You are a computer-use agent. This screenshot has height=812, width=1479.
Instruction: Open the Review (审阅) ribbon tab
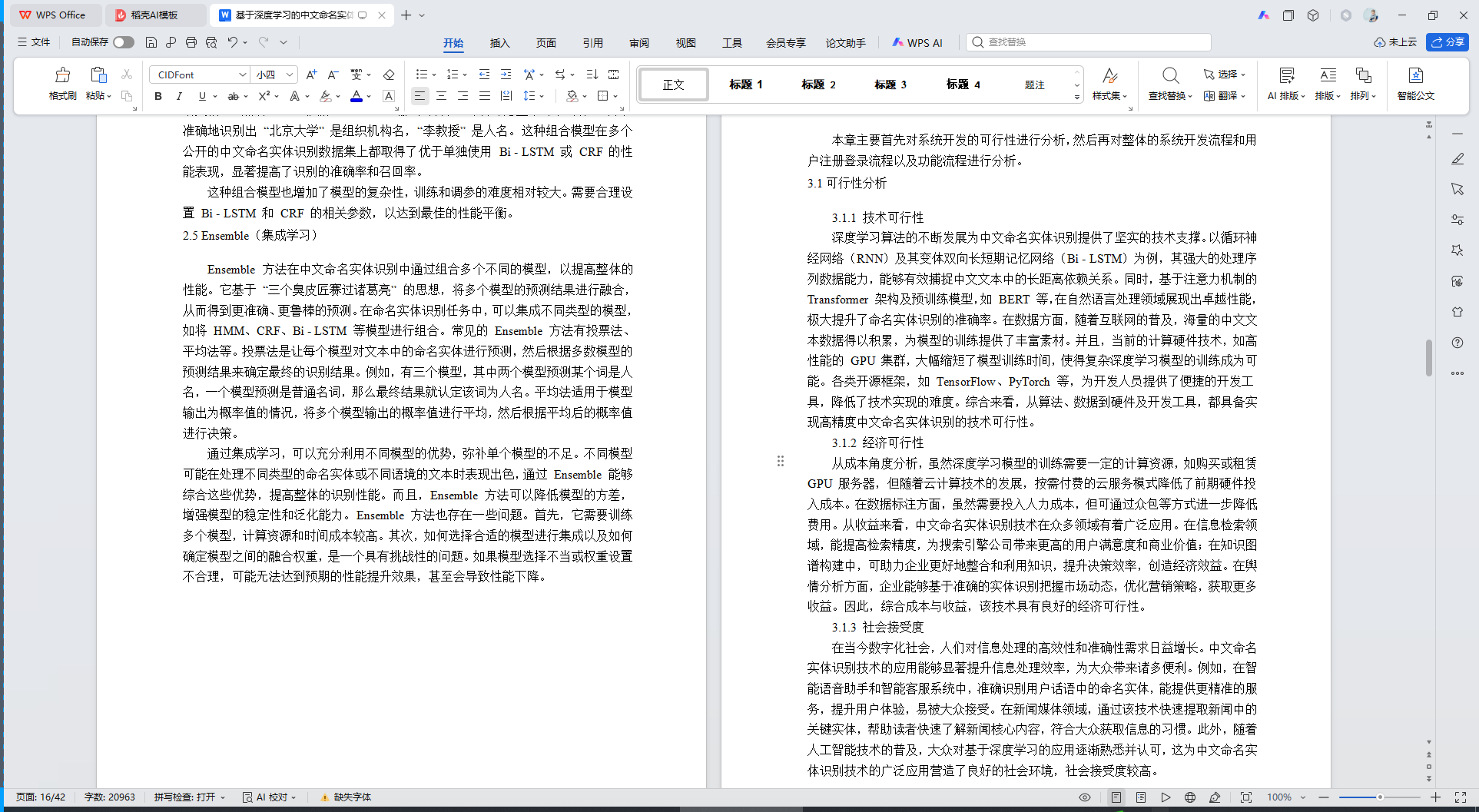639,43
